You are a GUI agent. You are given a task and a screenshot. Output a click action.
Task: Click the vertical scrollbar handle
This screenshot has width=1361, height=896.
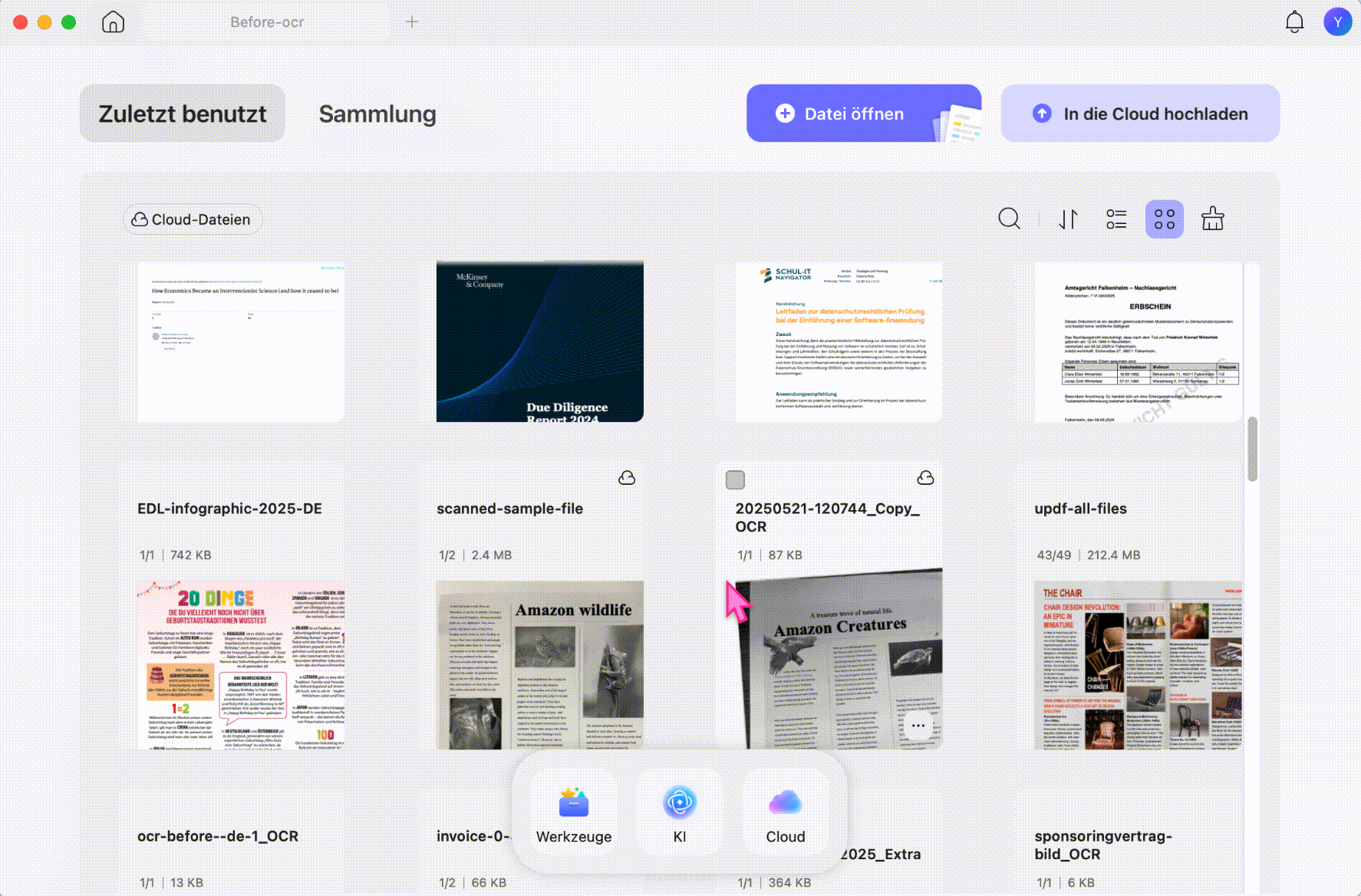(1252, 449)
